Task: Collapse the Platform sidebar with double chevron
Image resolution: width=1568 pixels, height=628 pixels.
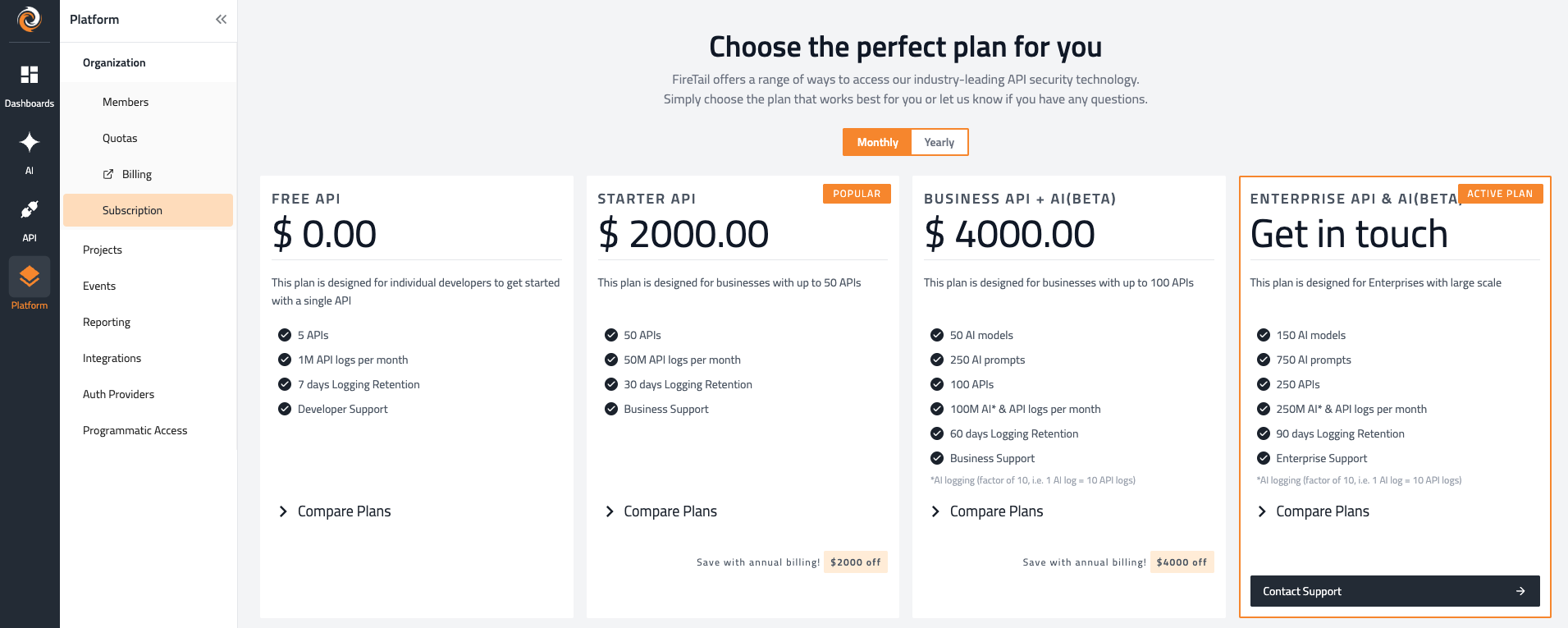Action: 221,20
